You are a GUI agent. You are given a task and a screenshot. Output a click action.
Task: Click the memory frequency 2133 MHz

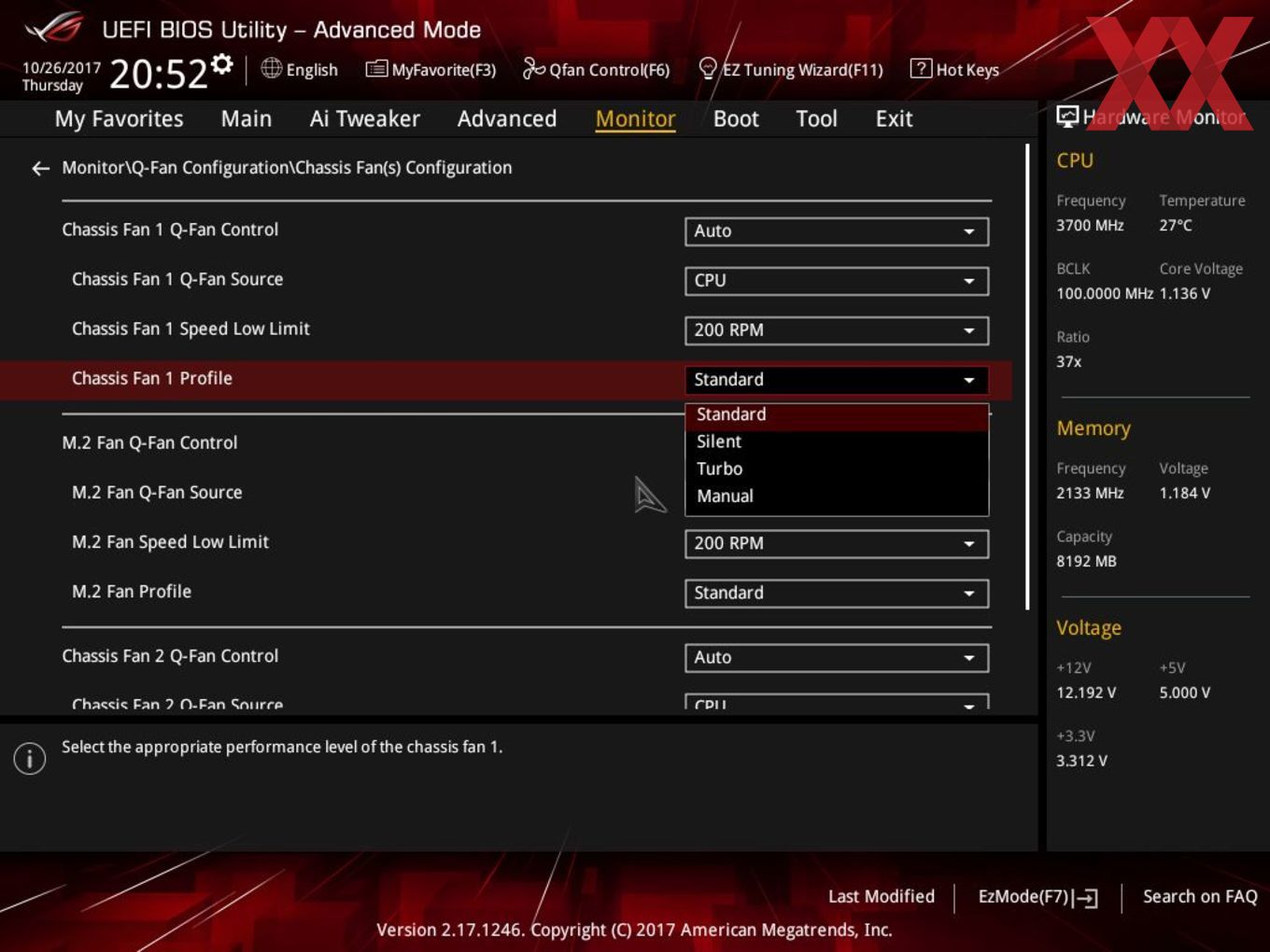point(1090,494)
